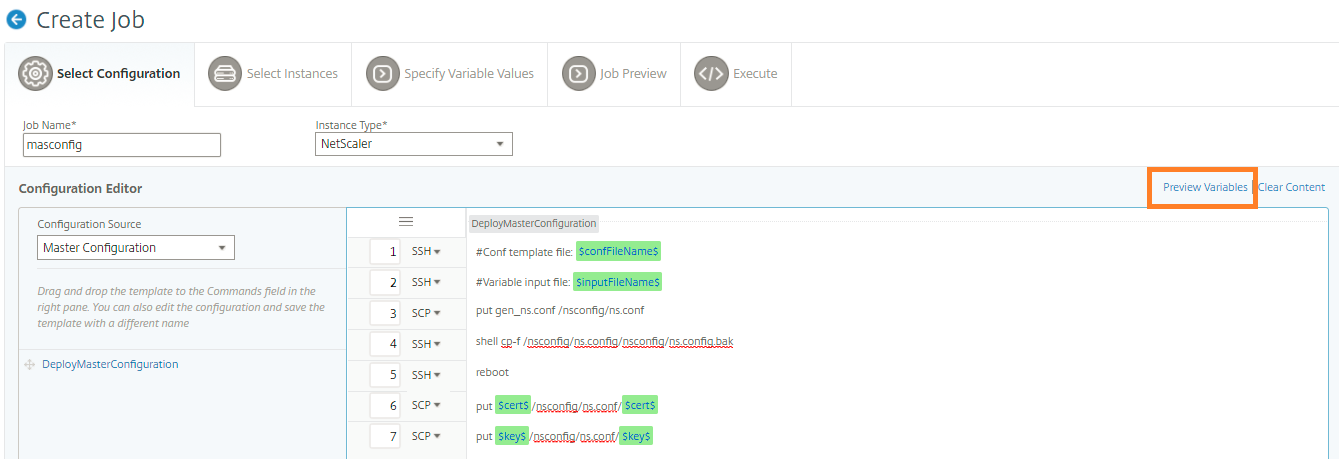Click the '#Variable input file:' text
Viewport: 1339px width, 459px height.
523,283
